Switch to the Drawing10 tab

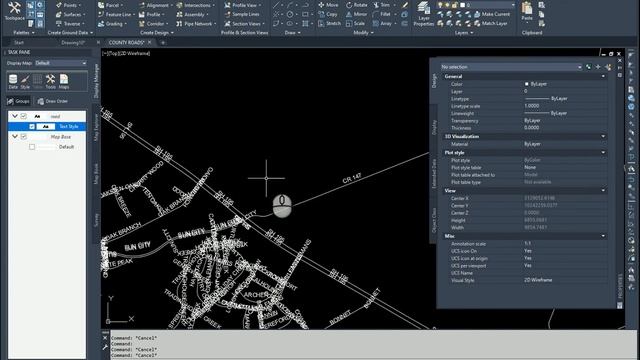[x=73, y=42]
